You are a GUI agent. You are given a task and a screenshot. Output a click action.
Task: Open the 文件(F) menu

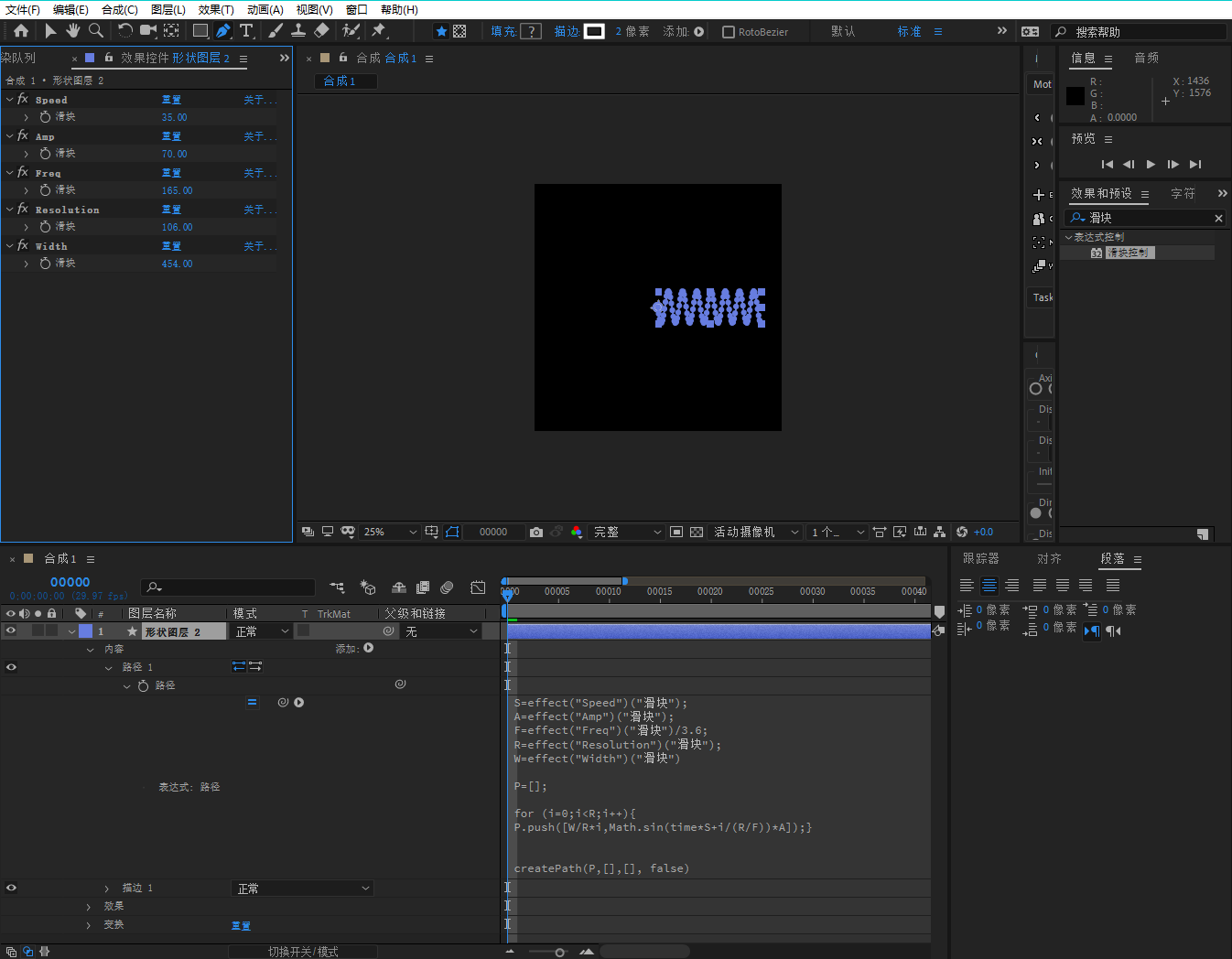coord(23,9)
